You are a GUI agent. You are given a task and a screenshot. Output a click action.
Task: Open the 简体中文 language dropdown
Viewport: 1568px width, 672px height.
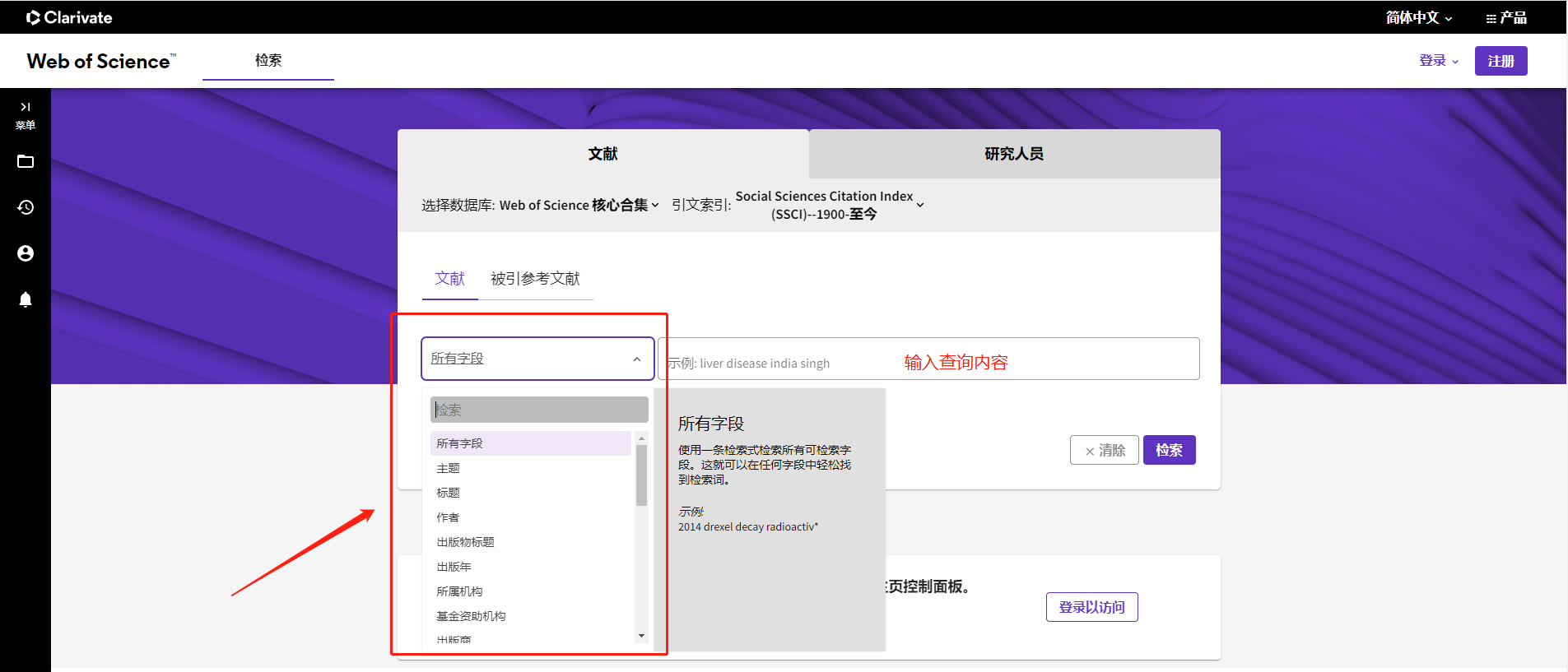[1419, 17]
